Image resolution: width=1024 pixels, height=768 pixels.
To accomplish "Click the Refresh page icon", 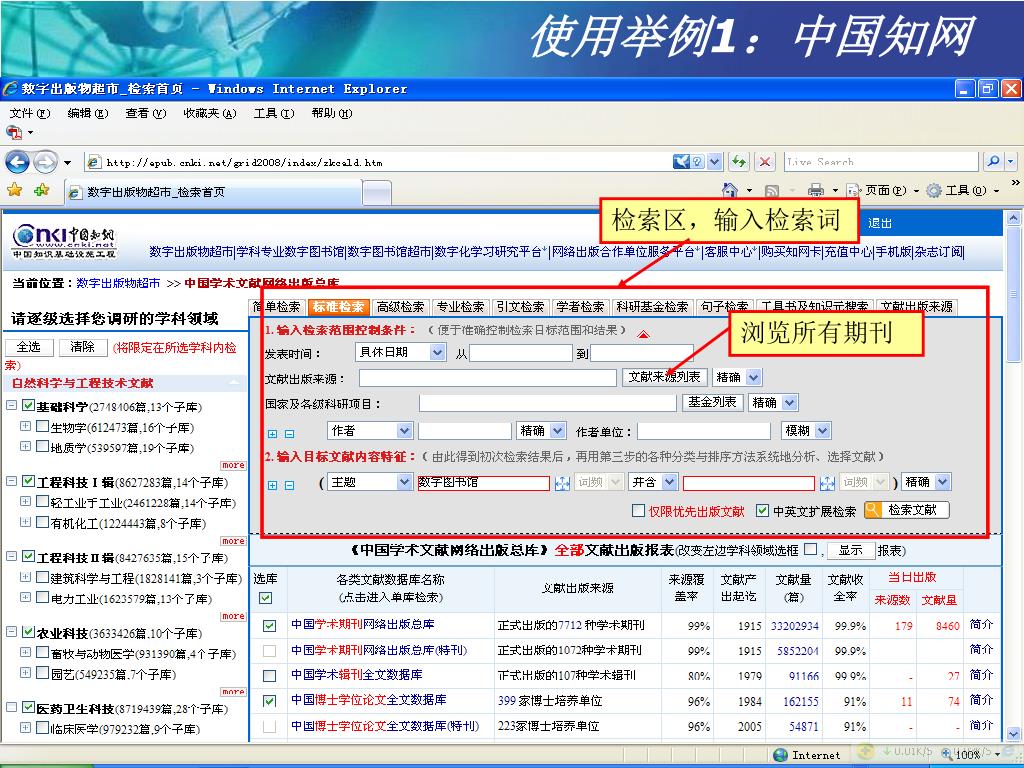I will (x=739, y=161).
